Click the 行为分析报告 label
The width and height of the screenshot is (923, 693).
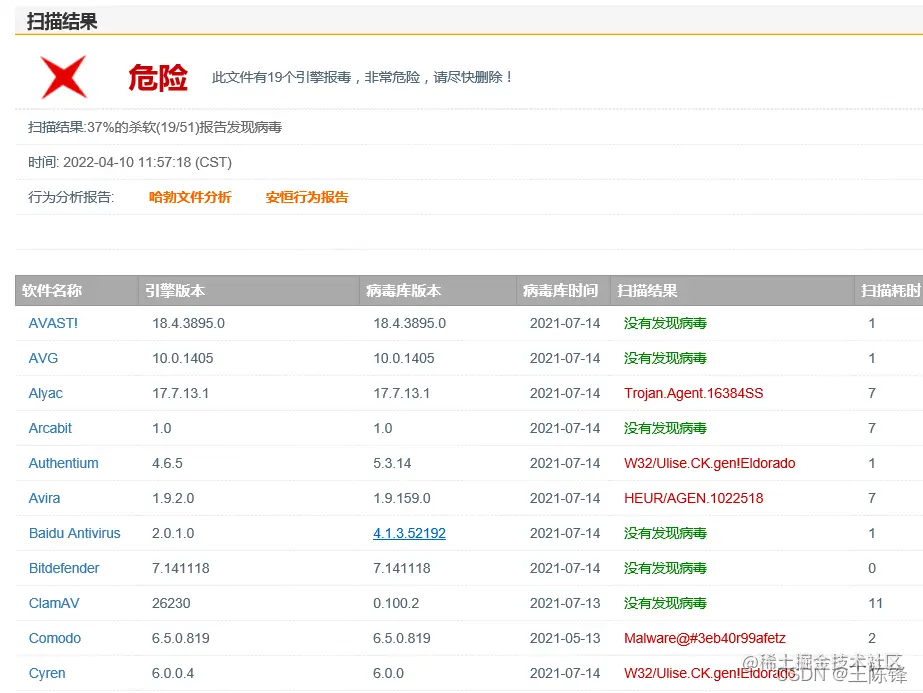click(x=71, y=197)
